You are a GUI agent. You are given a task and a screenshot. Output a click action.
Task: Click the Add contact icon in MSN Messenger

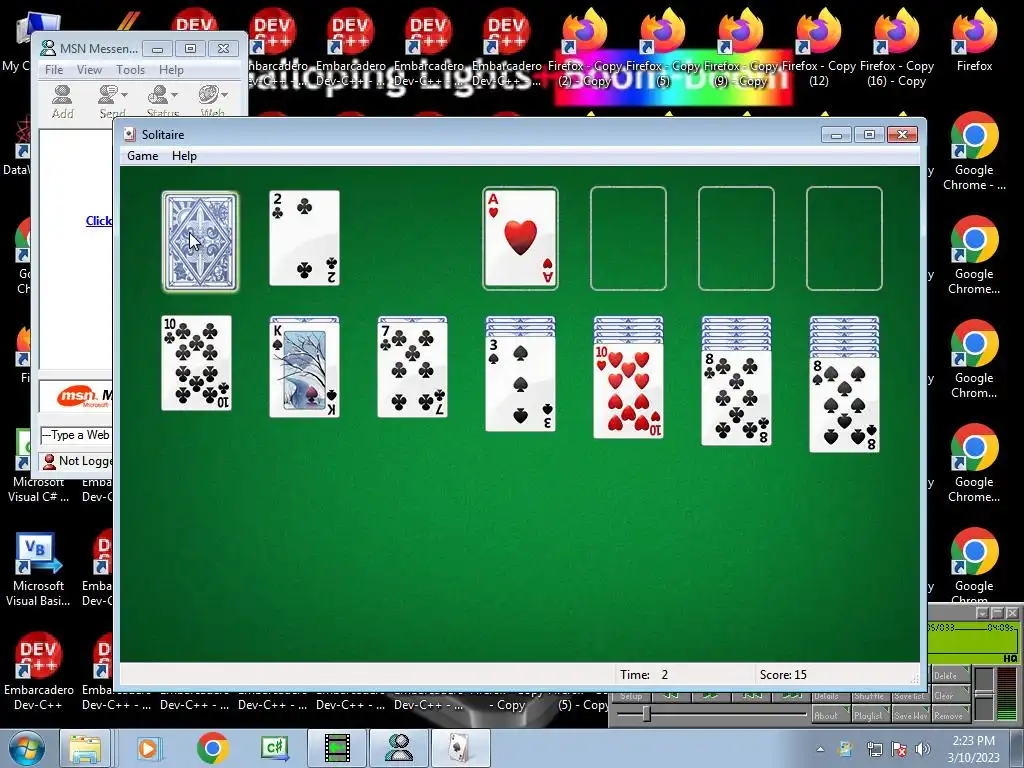point(62,101)
